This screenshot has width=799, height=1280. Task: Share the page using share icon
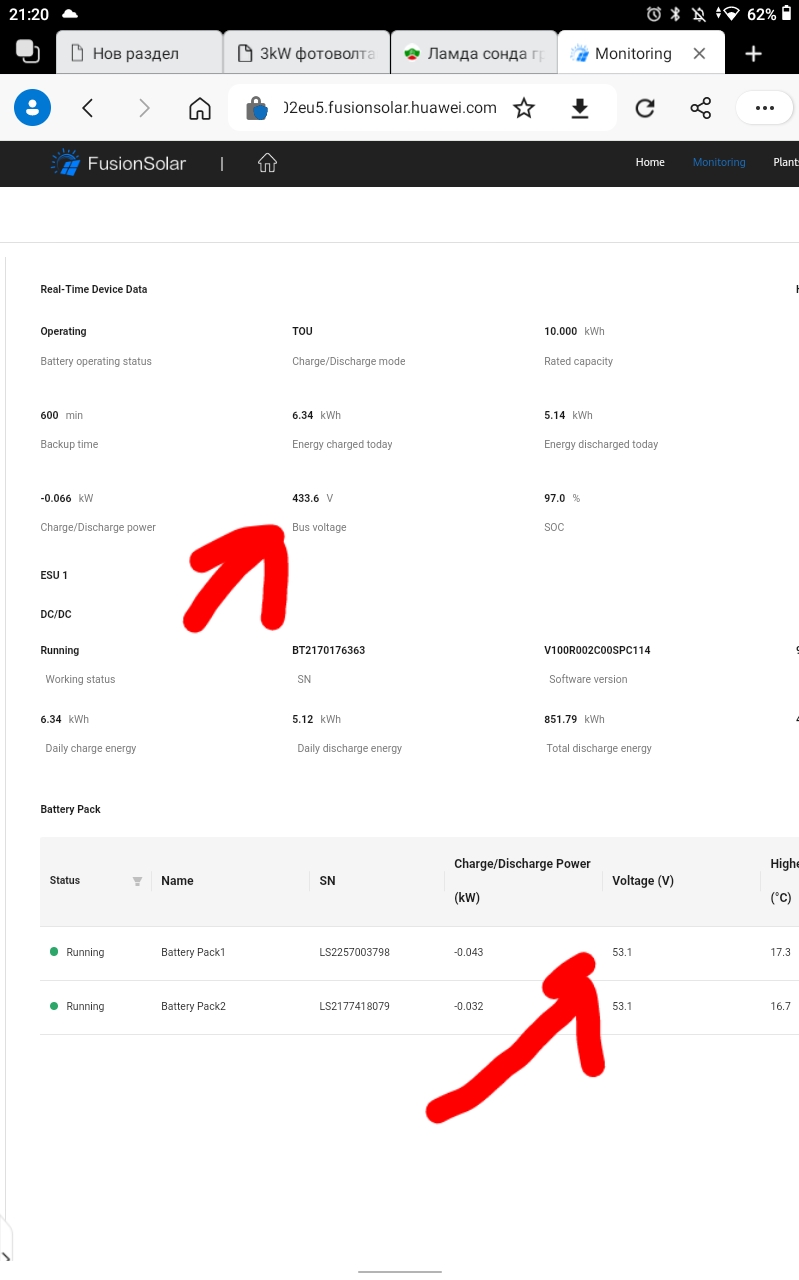(x=701, y=108)
